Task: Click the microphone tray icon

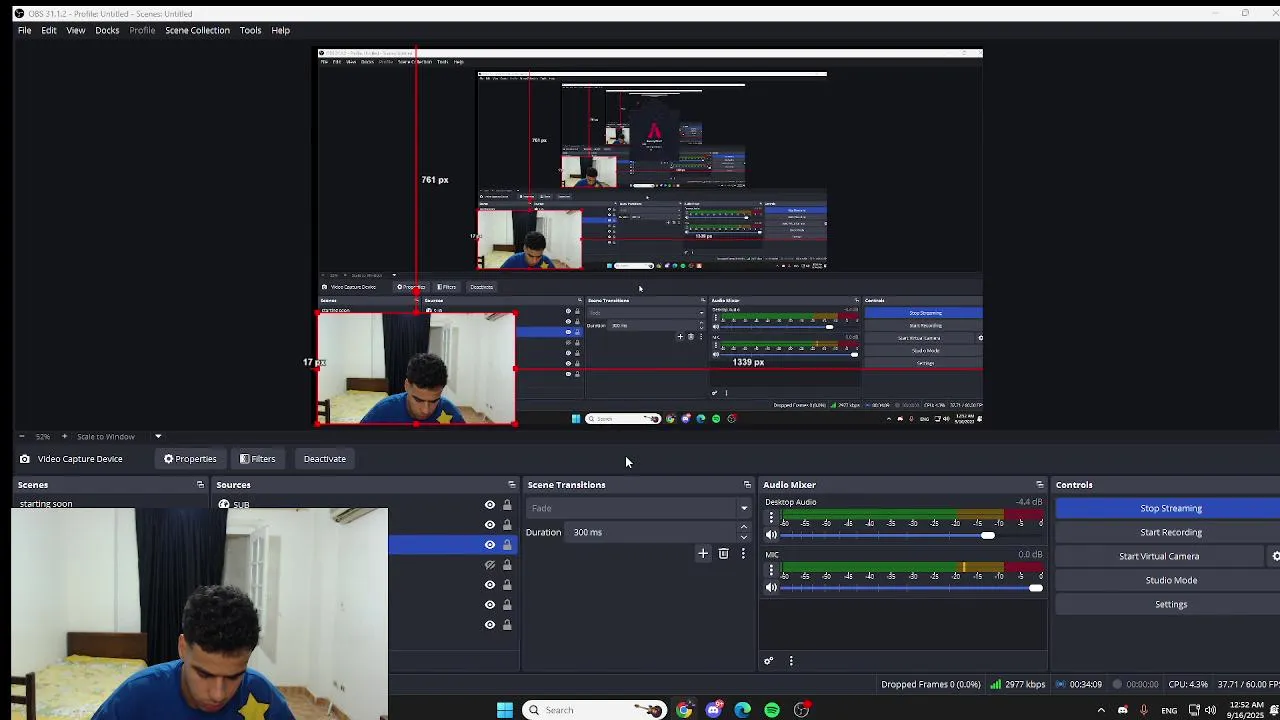Action: tap(1144, 710)
